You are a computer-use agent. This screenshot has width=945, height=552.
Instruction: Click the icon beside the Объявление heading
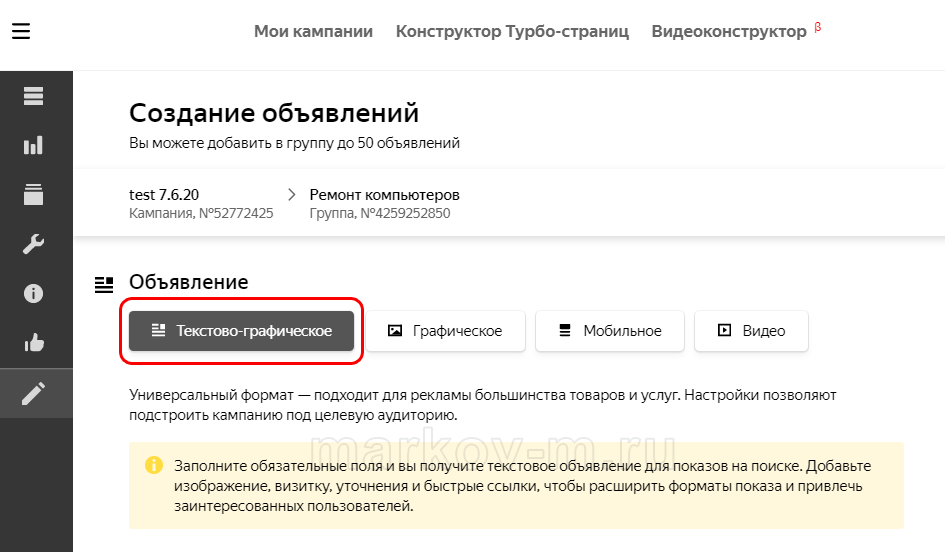pos(104,285)
